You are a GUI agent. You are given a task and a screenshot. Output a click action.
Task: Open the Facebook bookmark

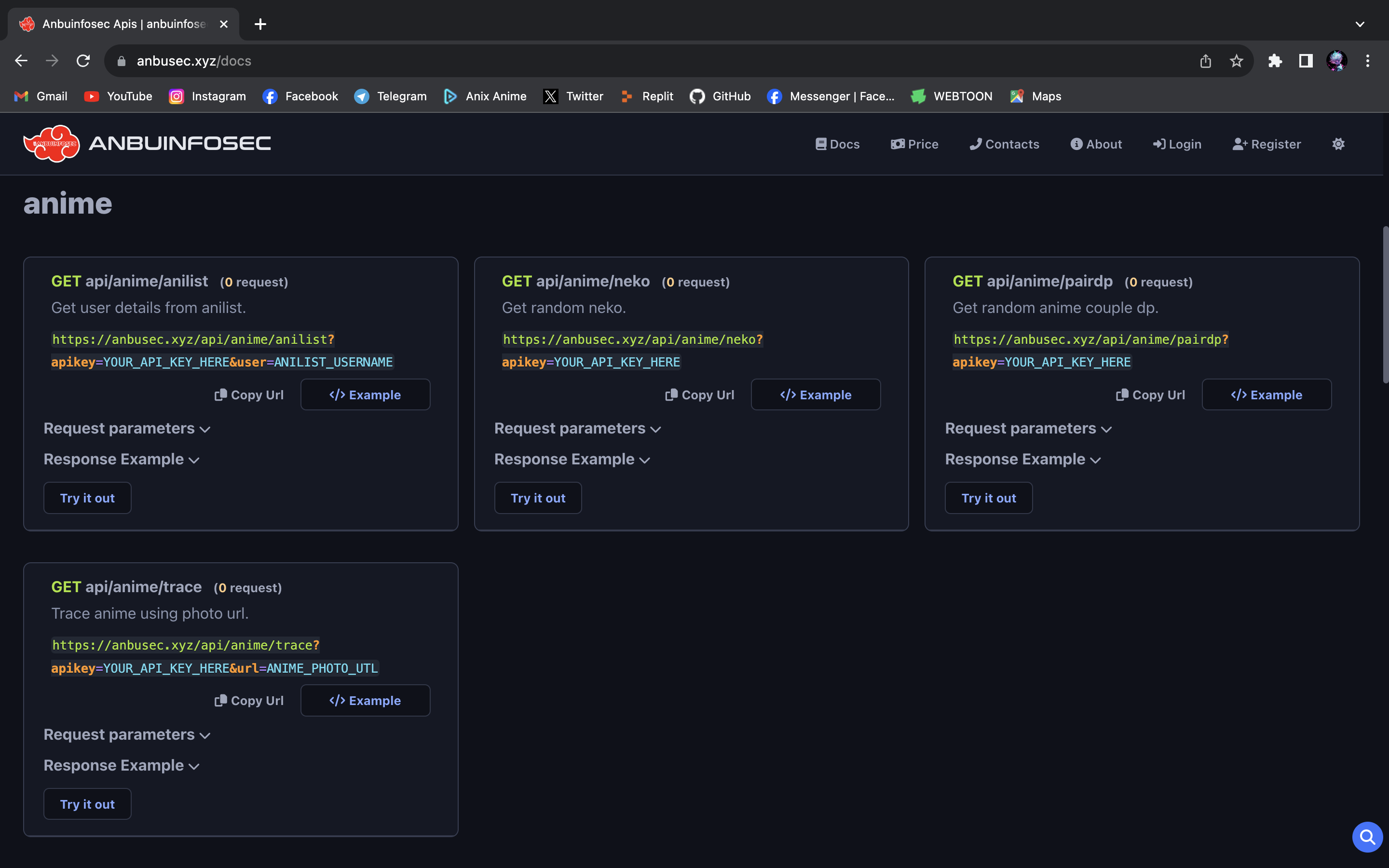tap(300, 96)
